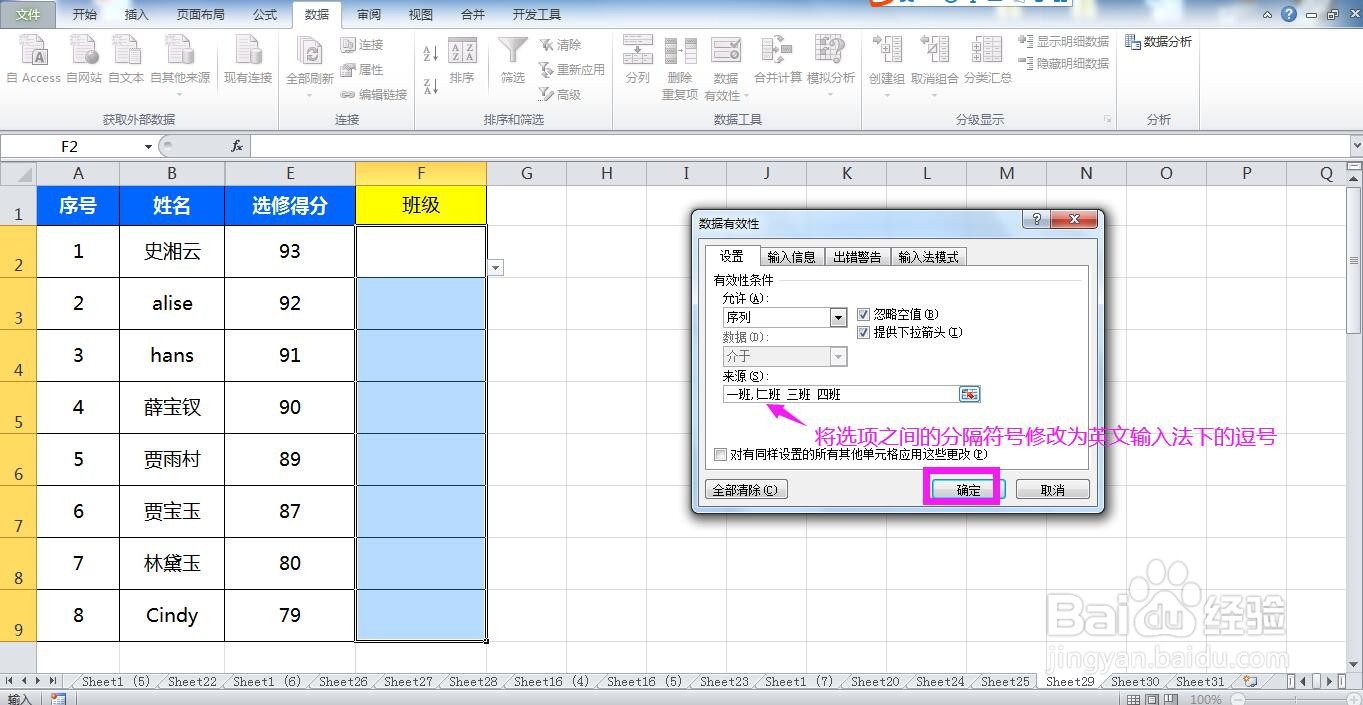Select the cell containing Cindy
Screen dimensions: 1363x705
(x=172, y=615)
